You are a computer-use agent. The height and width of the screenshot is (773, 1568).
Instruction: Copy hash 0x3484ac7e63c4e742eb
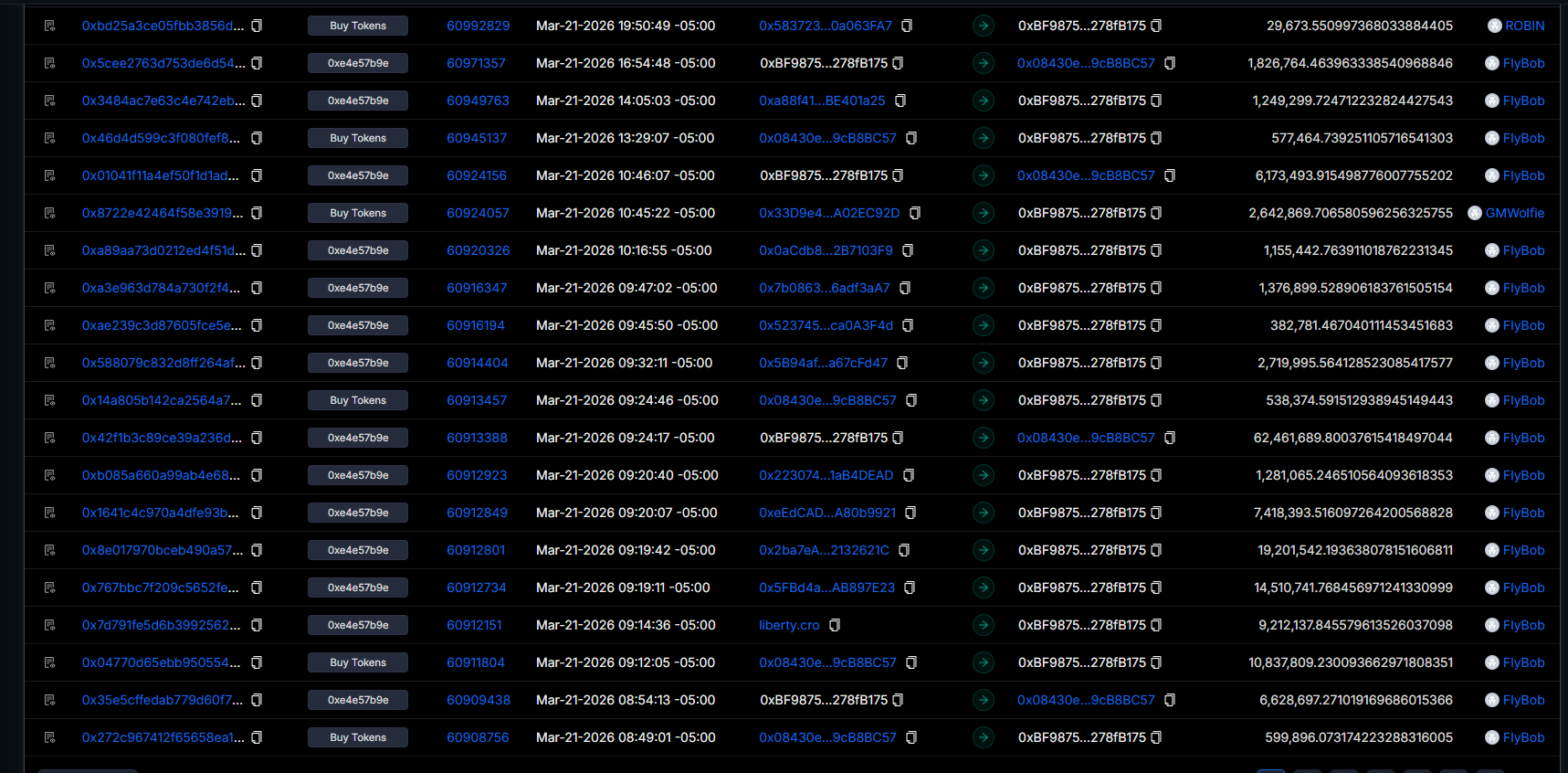[x=257, y=101]
